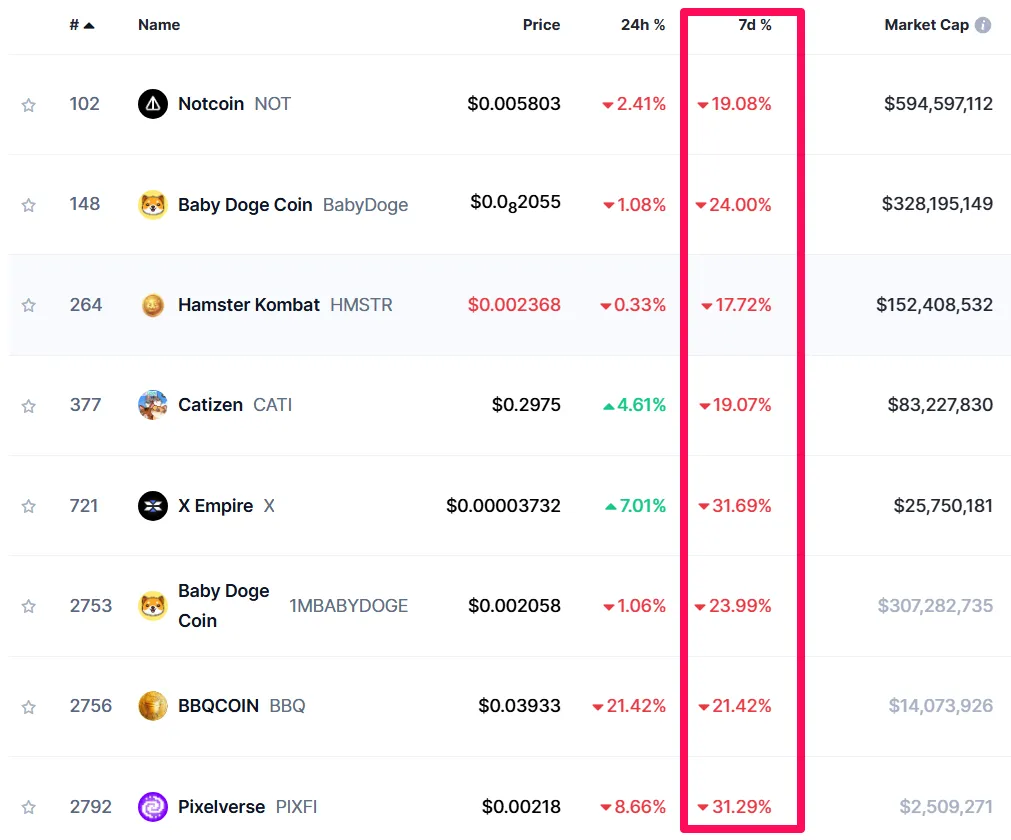
Task: Click the X Empire logo
Action: click(x=152, y=506)
